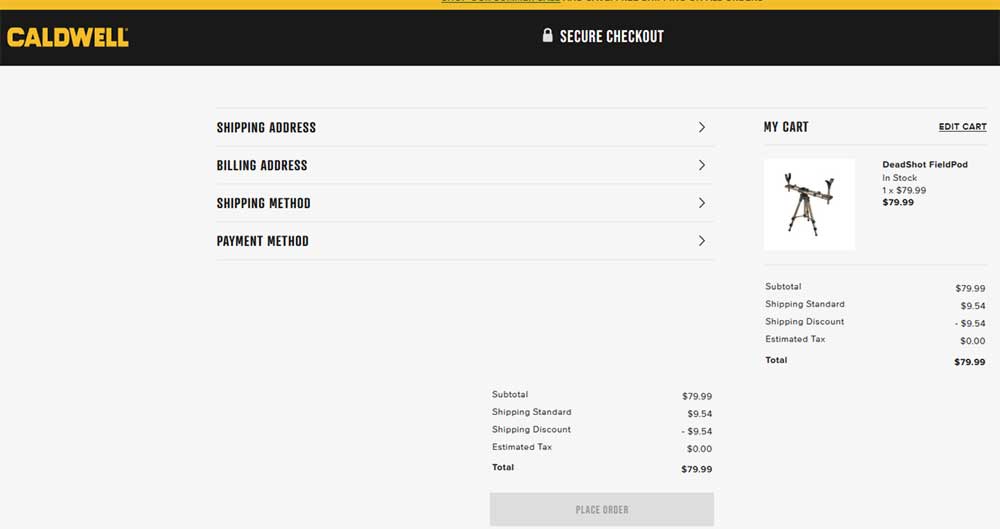Click Shipping Standard label in My Cart
The image size is (1000, 529).
tap(805, 304)
